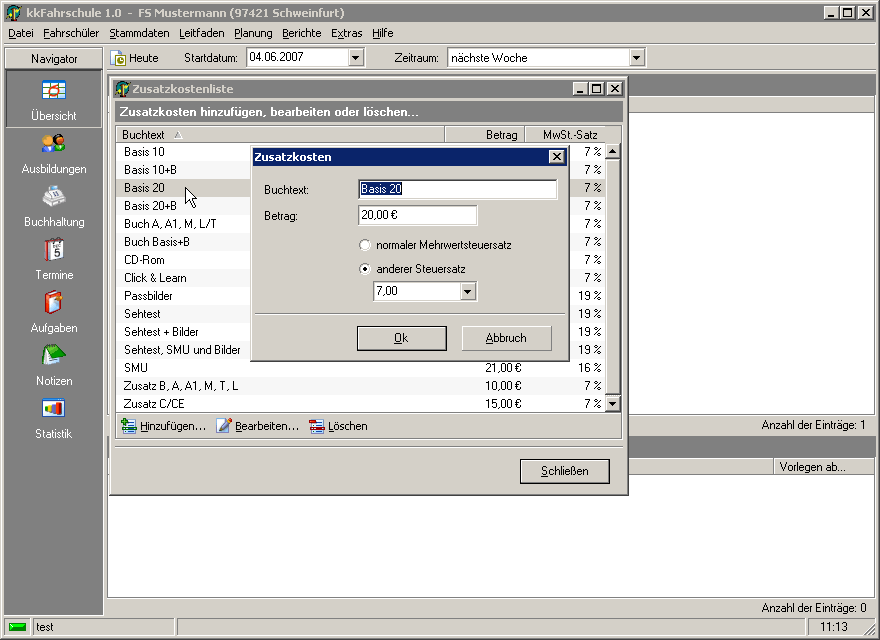The width and height of the screenshot is (880, 640).
Task: Expand the Zeitraum nächste Woche dropdown
Action: 637,58
